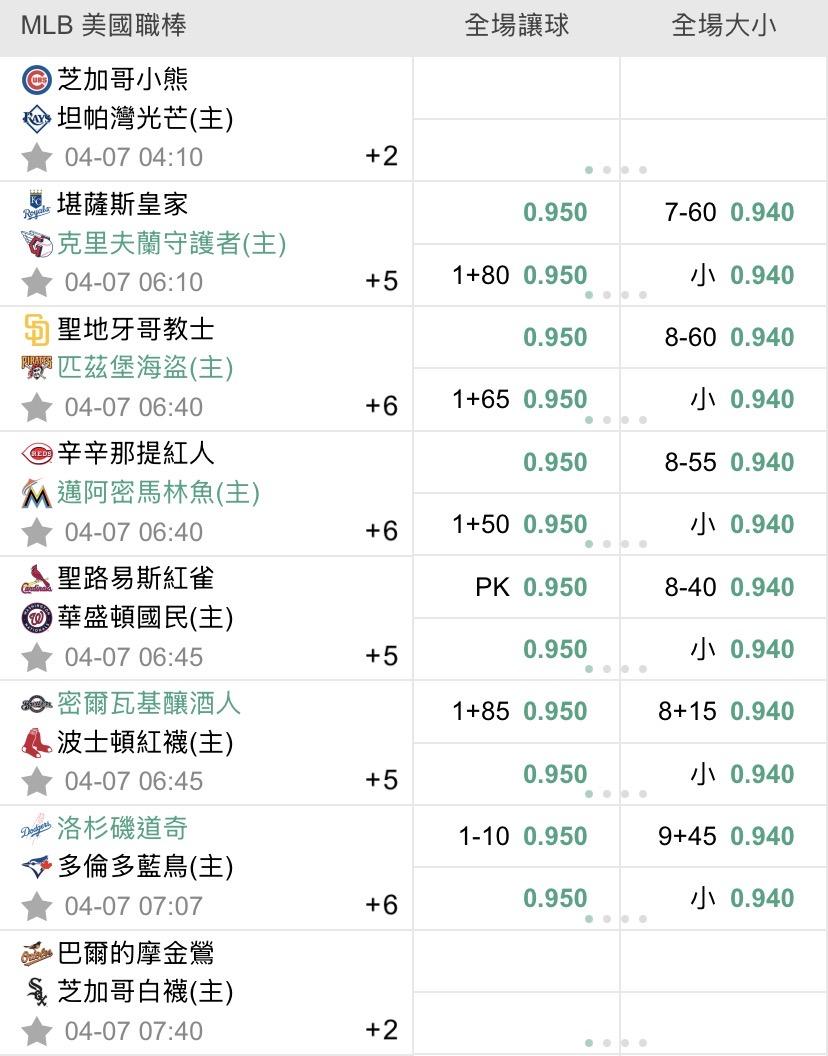This screenshot has height=1056, width=828.
Task: Click page dots under Royals handicap odds
Action: (x=615, y=295)
